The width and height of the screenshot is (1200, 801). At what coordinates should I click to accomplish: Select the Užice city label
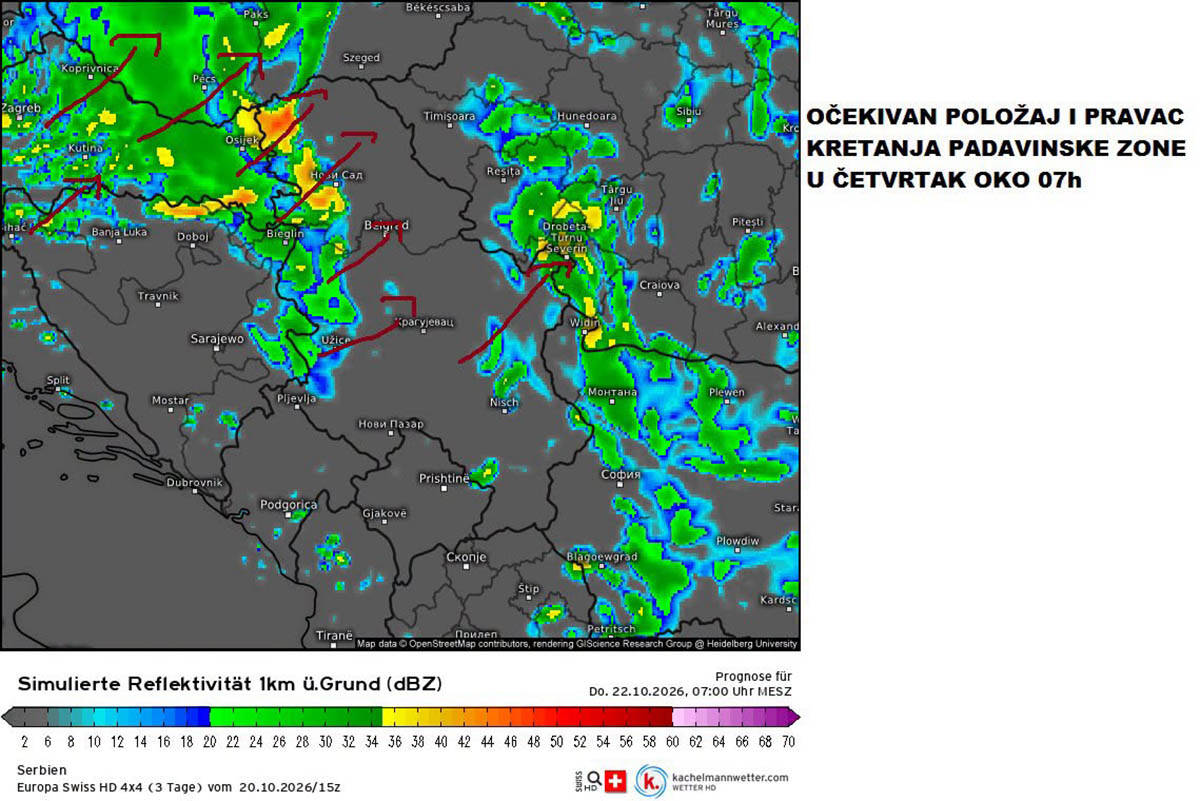[x=335, y=340]
